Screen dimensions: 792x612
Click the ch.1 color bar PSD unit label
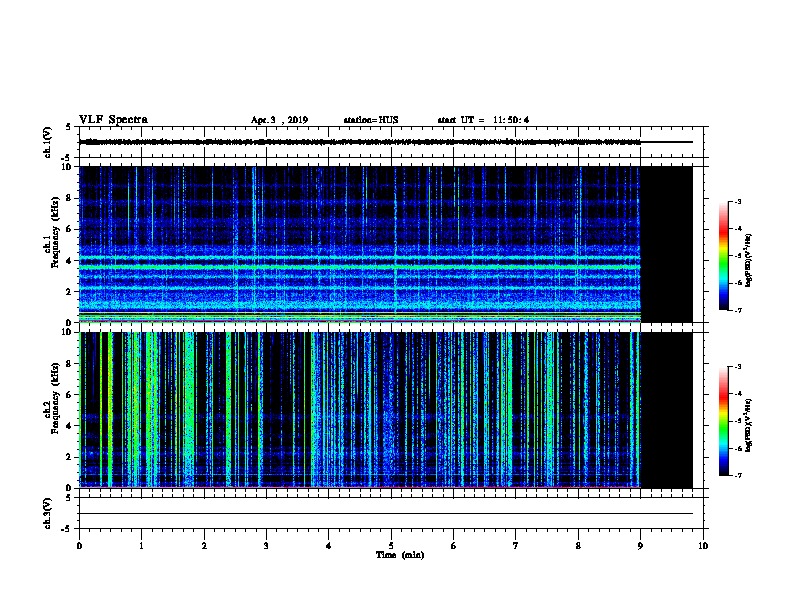click(x=748, y=260)
